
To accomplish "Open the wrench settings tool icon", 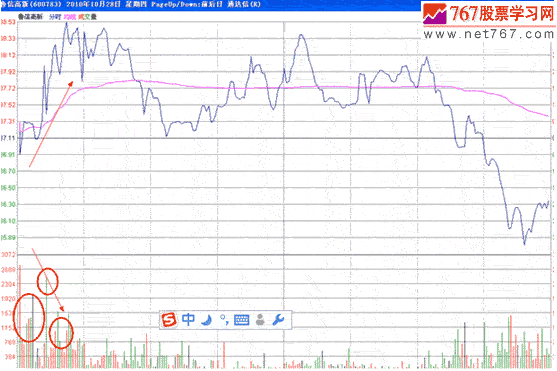I will [x=278, y=320].
